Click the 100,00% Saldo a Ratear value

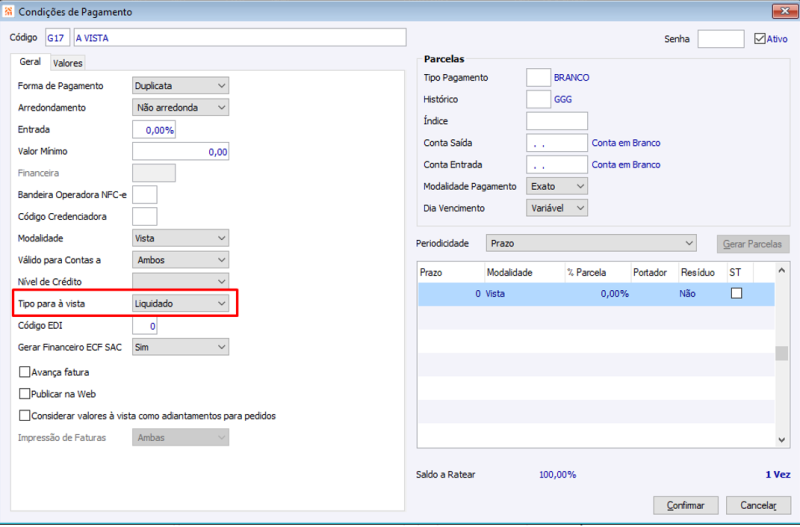tap(558, 474)
